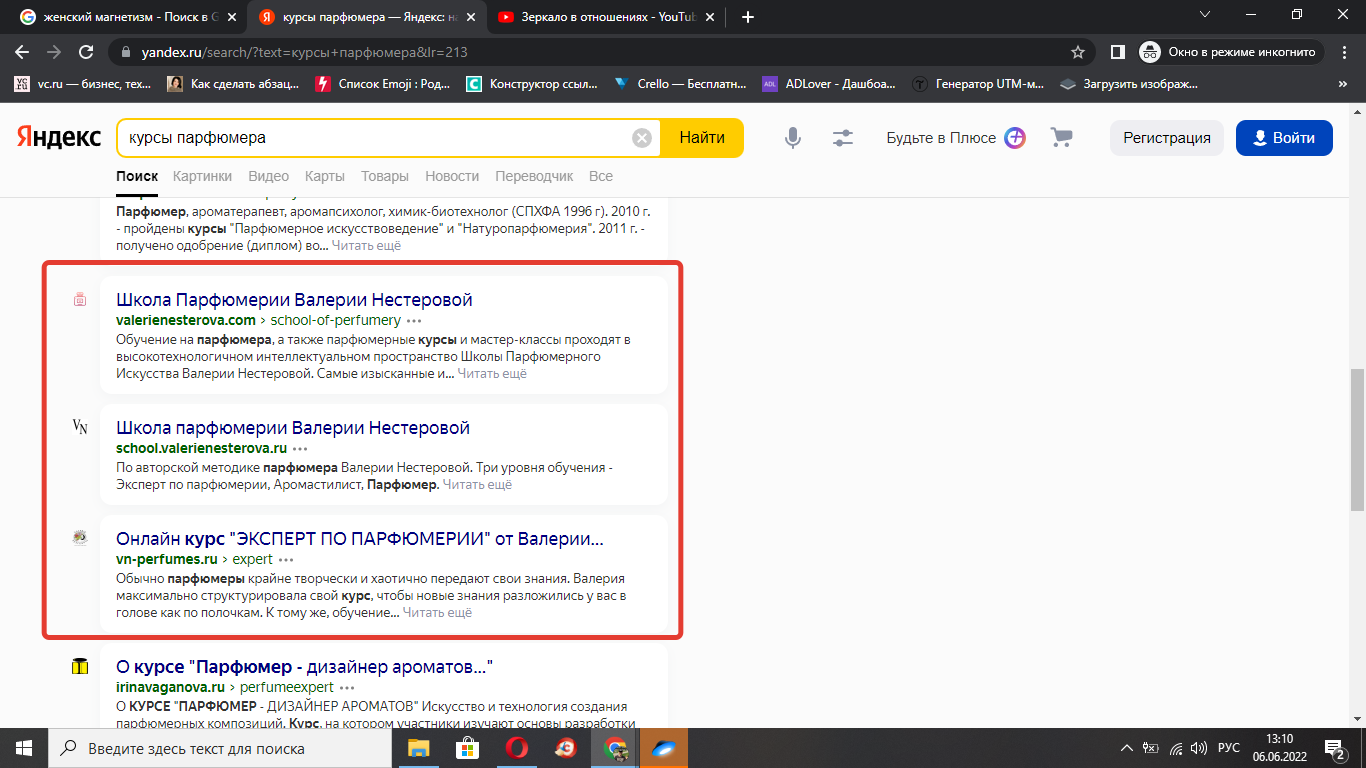This screenshot has height=768, width=1366.
Task: Show hidden system tray icons
Action: point(1127,748)
